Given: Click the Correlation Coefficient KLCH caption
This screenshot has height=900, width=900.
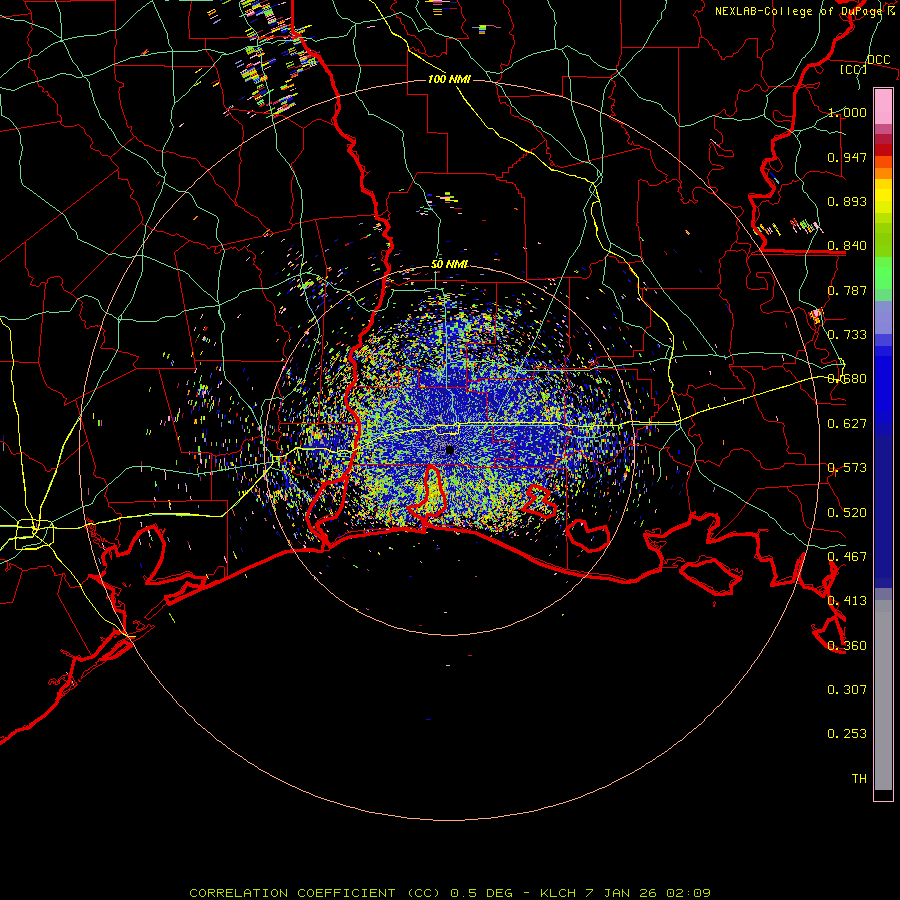Looking at the screenshot, I should [450, 893].
